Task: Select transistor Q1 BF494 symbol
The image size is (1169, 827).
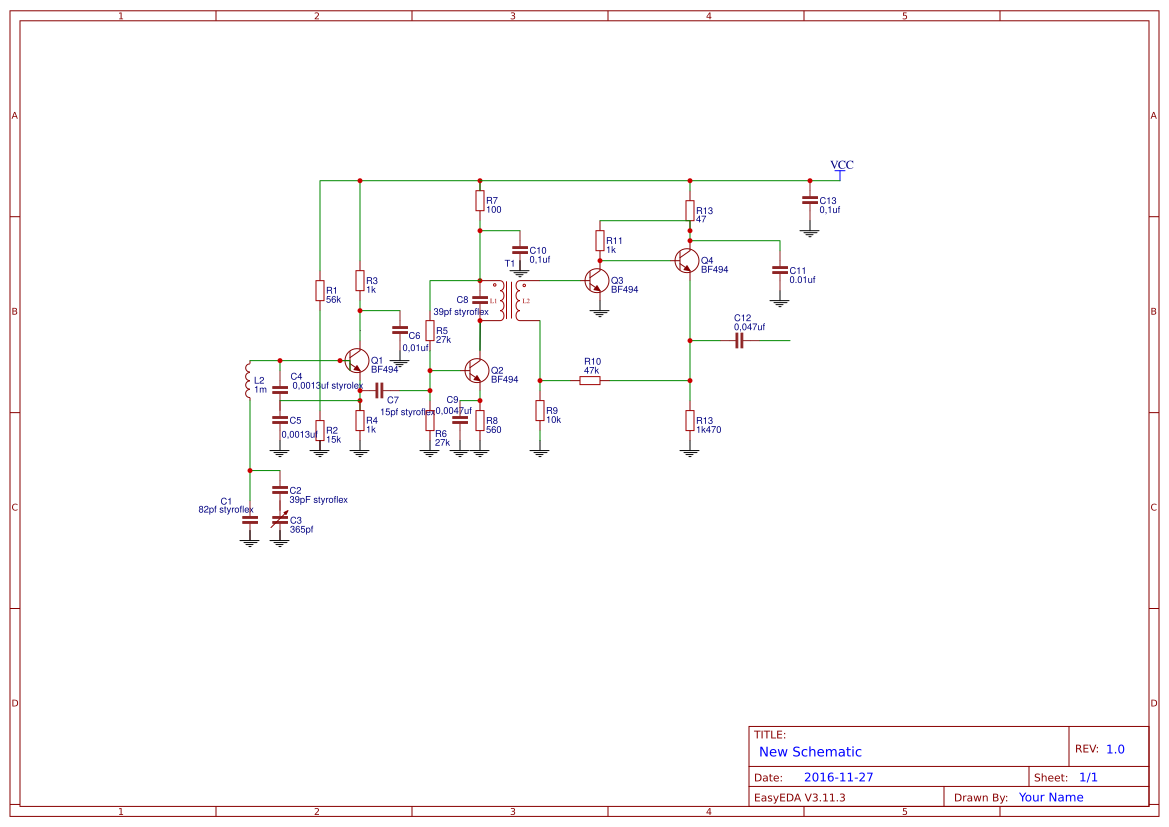Action: (x=357, y=361)
